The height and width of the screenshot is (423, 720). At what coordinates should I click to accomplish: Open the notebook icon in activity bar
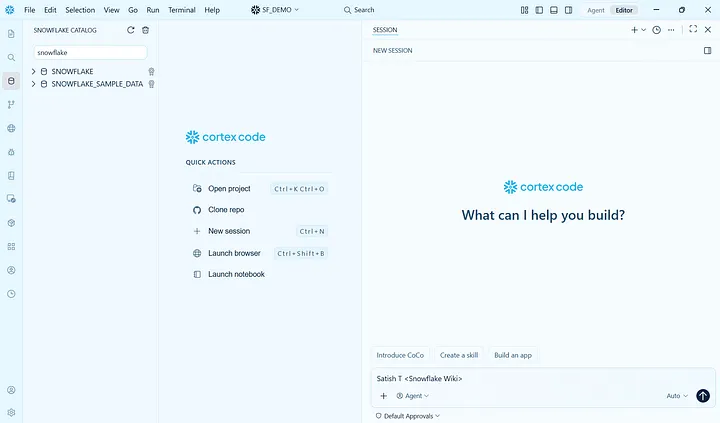(11, 175)
